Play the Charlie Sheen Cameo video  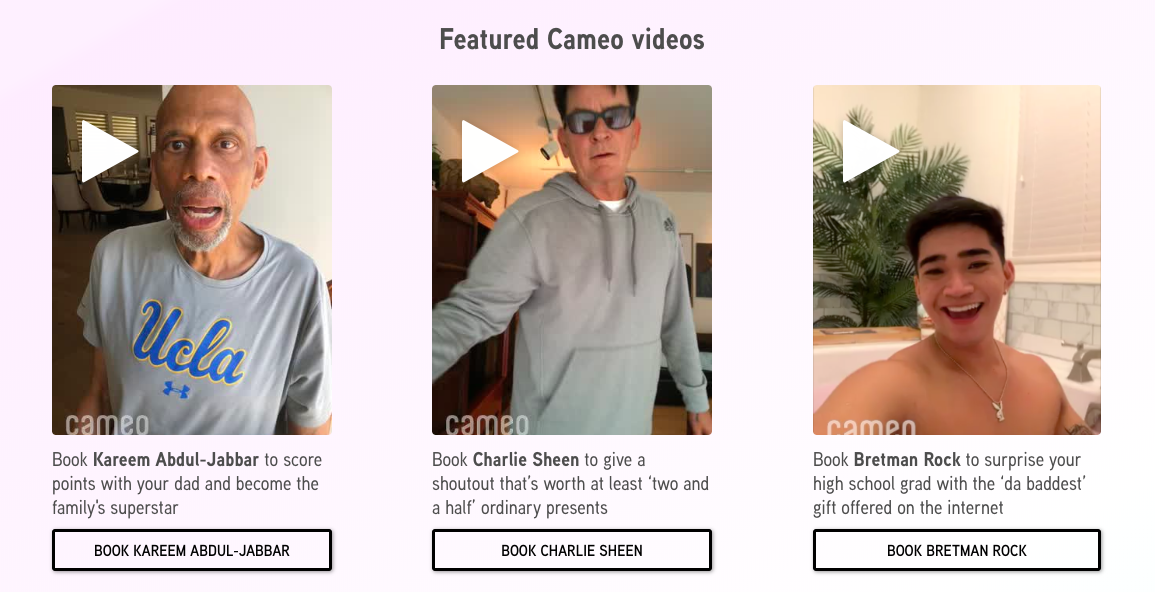(489, 151)
